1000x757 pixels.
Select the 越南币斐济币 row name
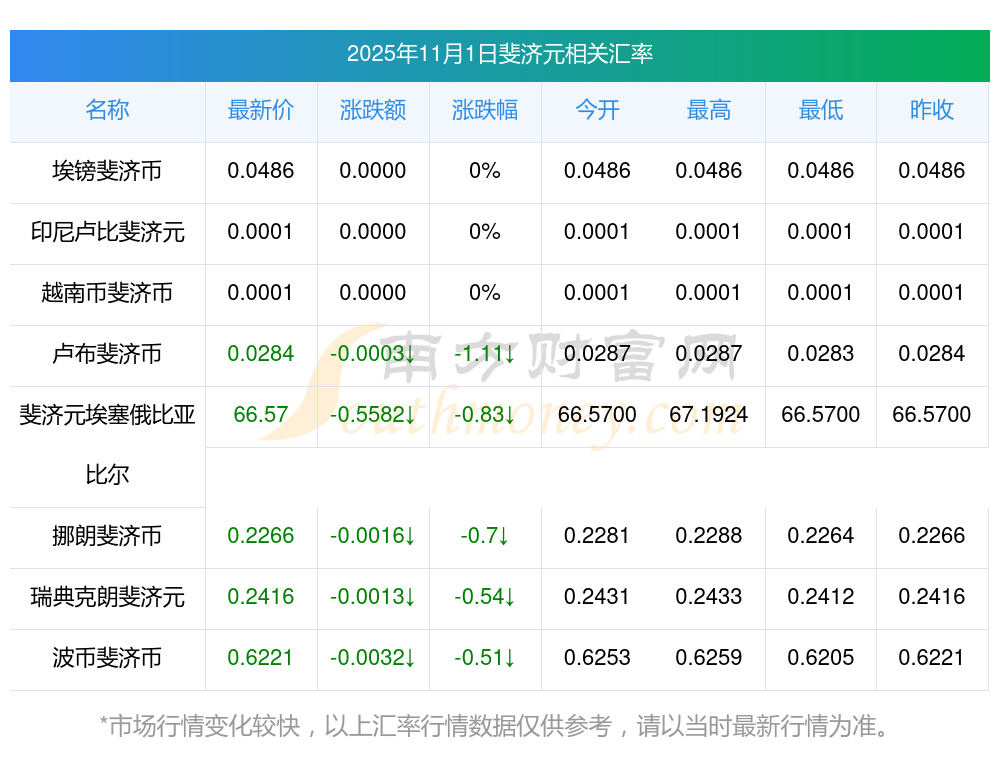coord(107,293)
